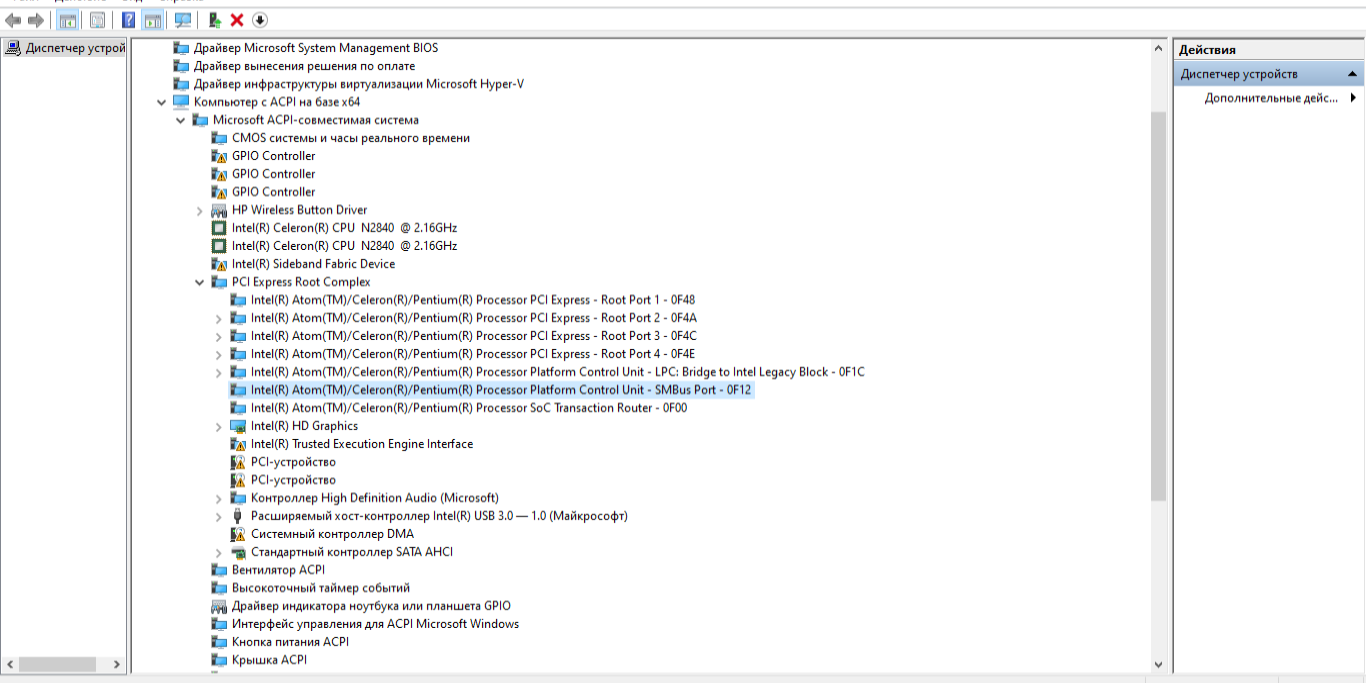Click the Intel(R) HD Graphics display icon

(x=238, y=426)
